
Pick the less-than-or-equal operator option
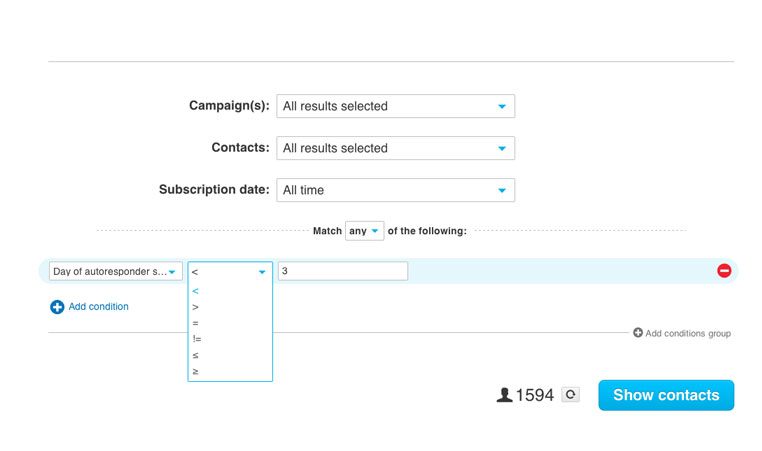coord(195,355)
